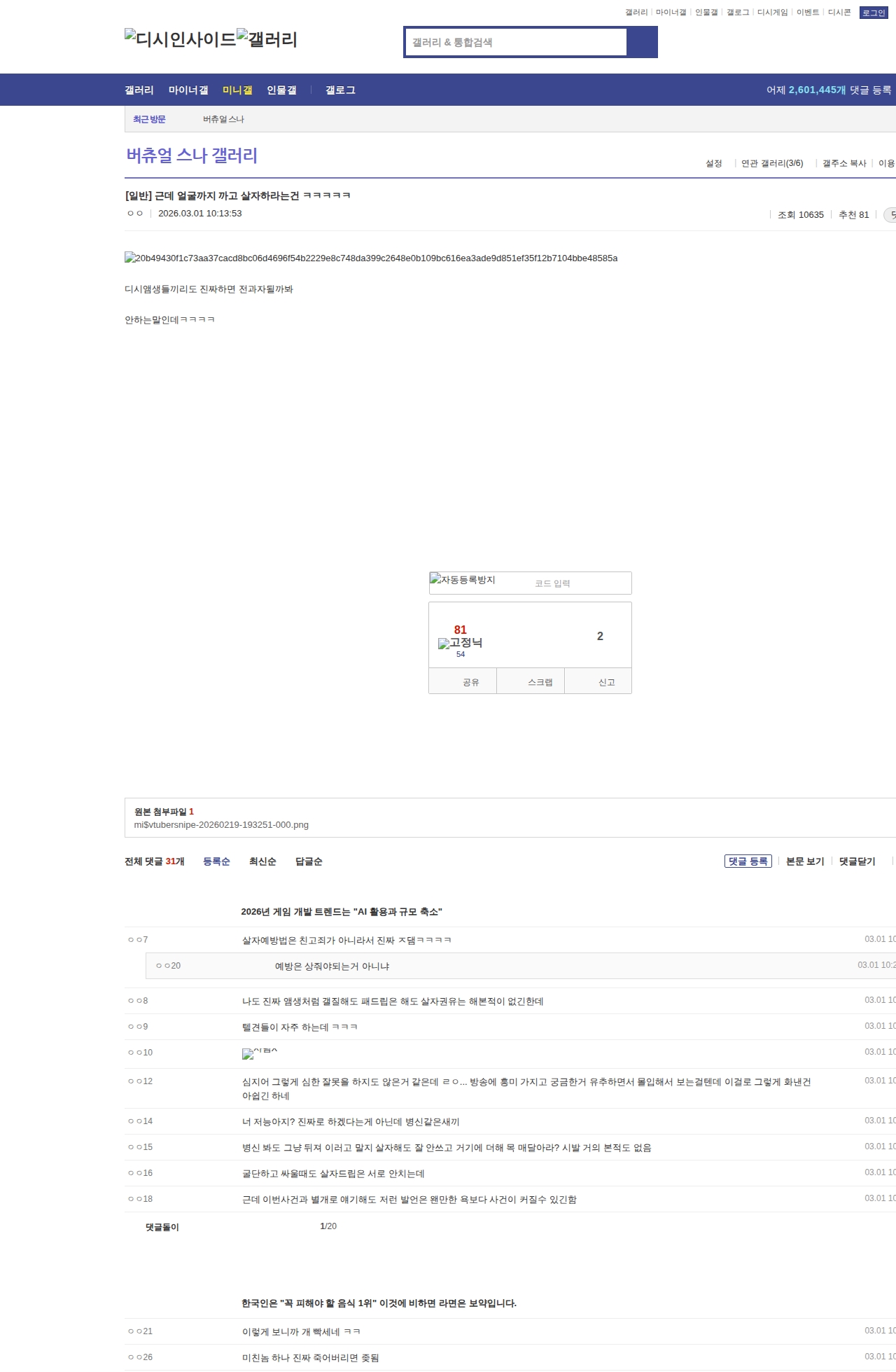Open the ad link about 2026년 게임 개발 트렌드
The image size is (896, 1372).
coord(342,912)
